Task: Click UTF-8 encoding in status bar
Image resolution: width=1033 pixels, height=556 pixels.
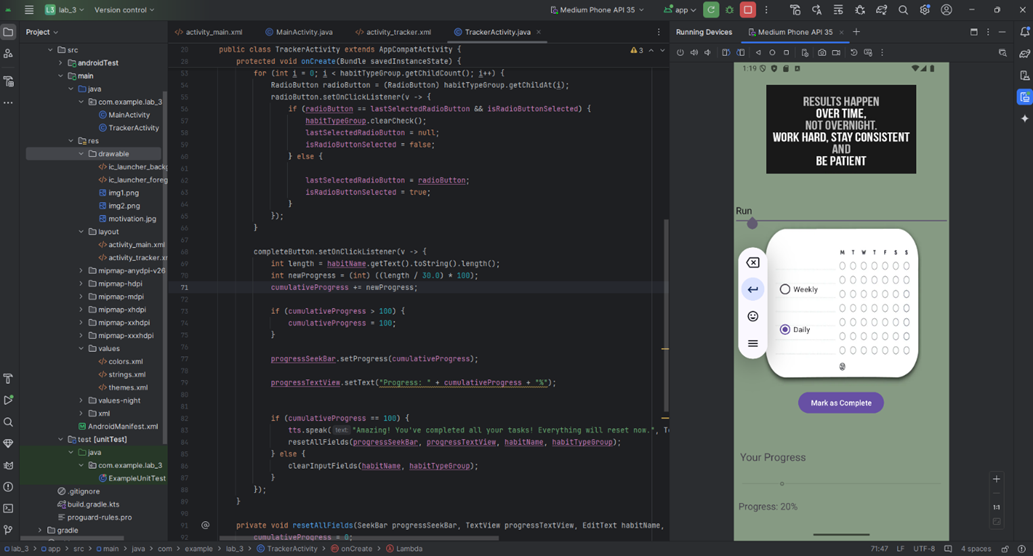Action: tap(924, 549)
